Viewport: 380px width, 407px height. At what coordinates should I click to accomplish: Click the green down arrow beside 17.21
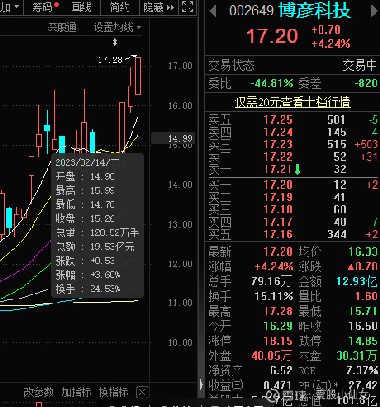point(297,169)
